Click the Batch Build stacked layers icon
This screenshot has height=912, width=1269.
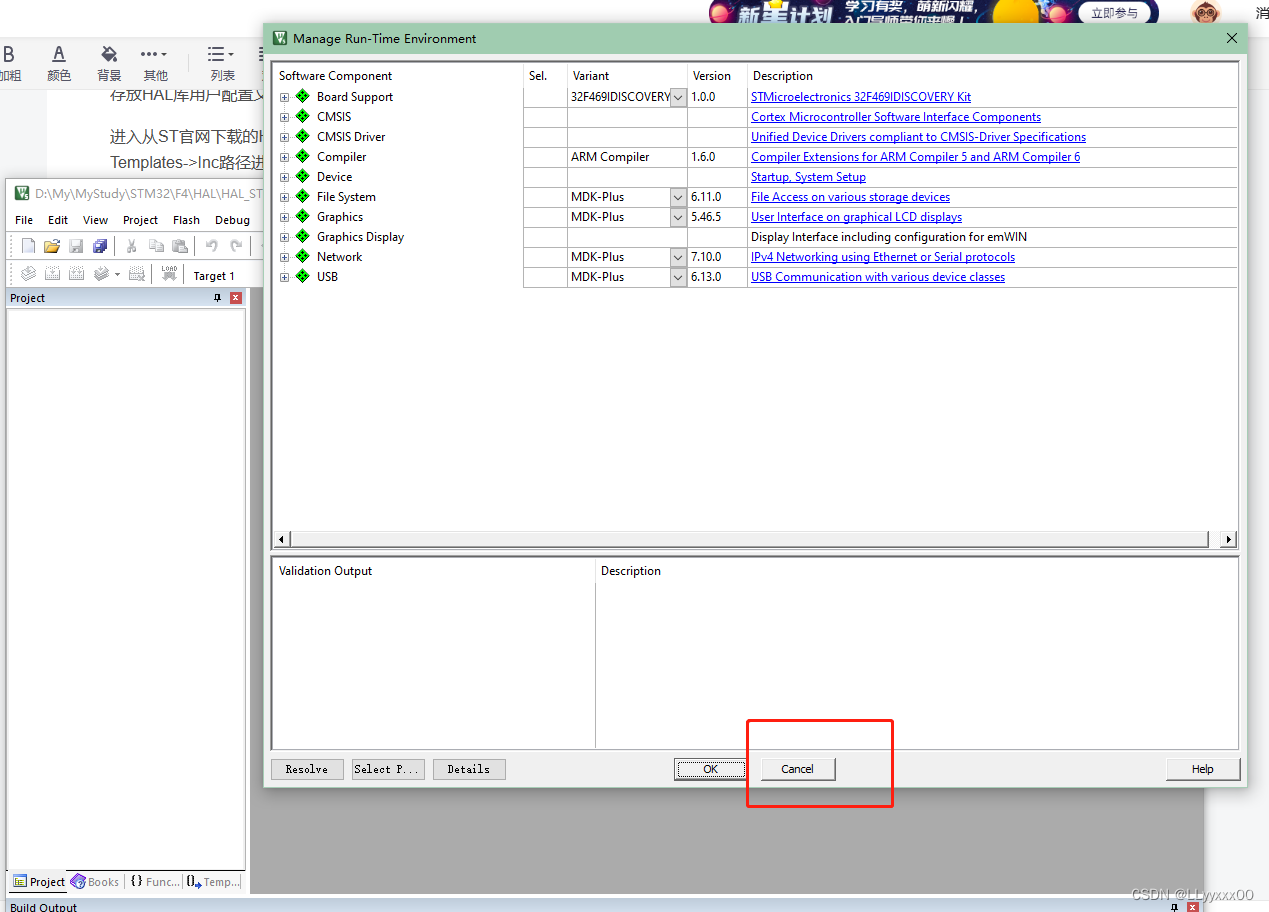pyautogui.click(x=102, y=274)
